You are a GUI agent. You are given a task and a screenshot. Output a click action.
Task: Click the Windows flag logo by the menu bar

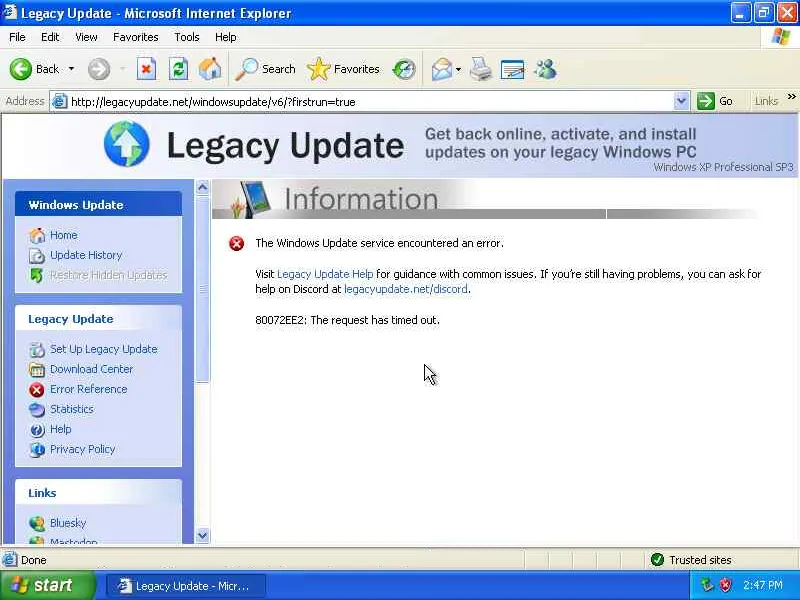781,37
